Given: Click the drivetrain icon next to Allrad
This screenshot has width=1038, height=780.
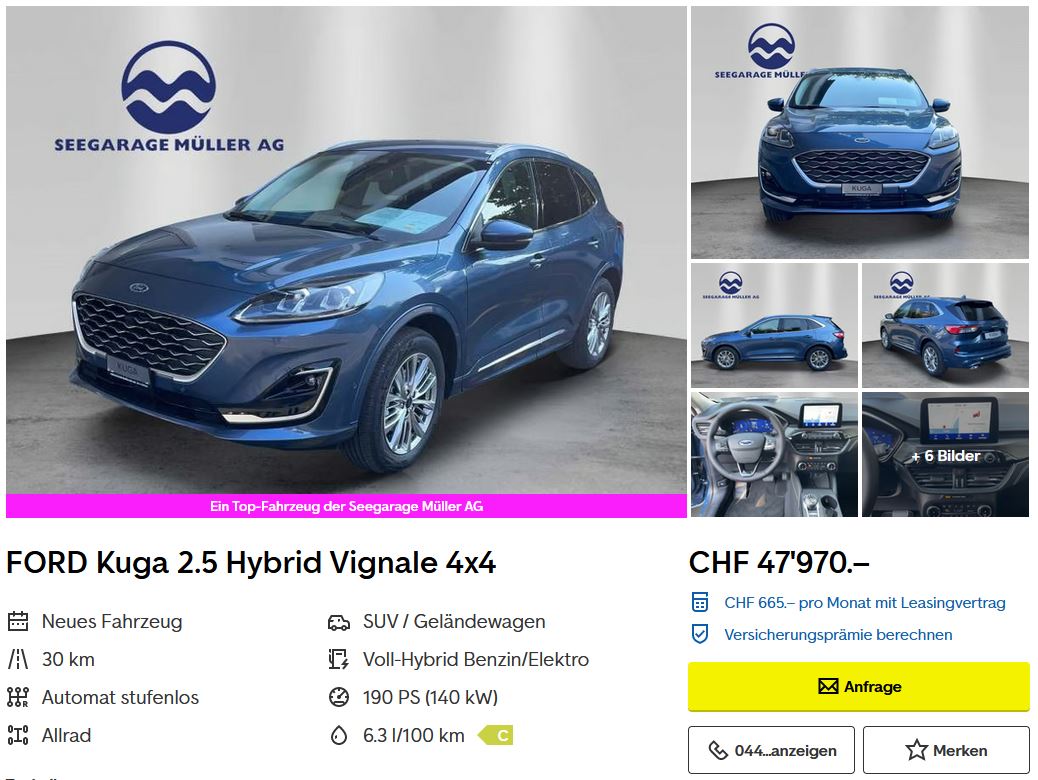Looking at the screenshot, I should (x=18, y=735).
